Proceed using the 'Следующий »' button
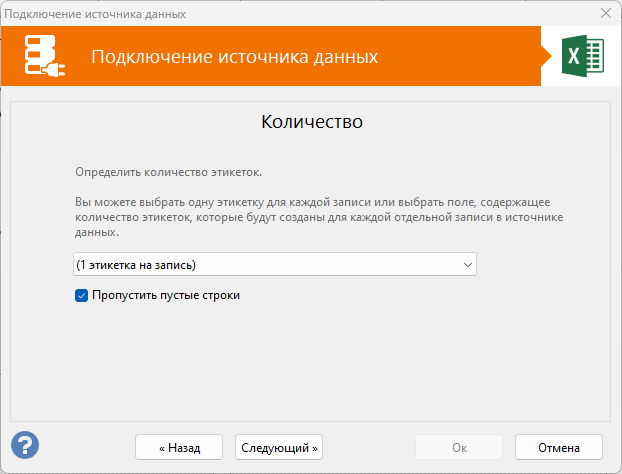 point(279,447)
